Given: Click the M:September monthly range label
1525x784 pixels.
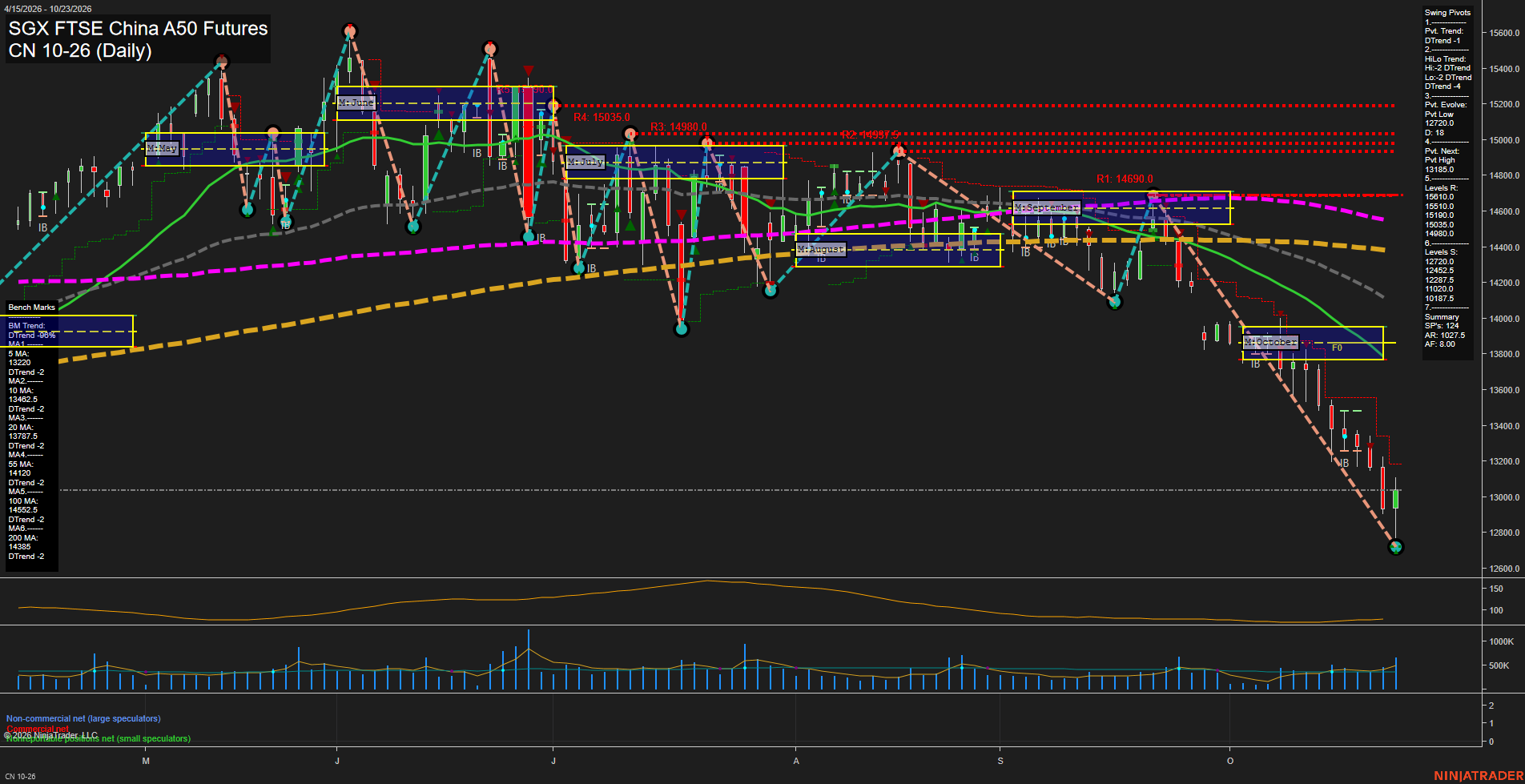Looking at the screenshot, I should (1047, 207).
